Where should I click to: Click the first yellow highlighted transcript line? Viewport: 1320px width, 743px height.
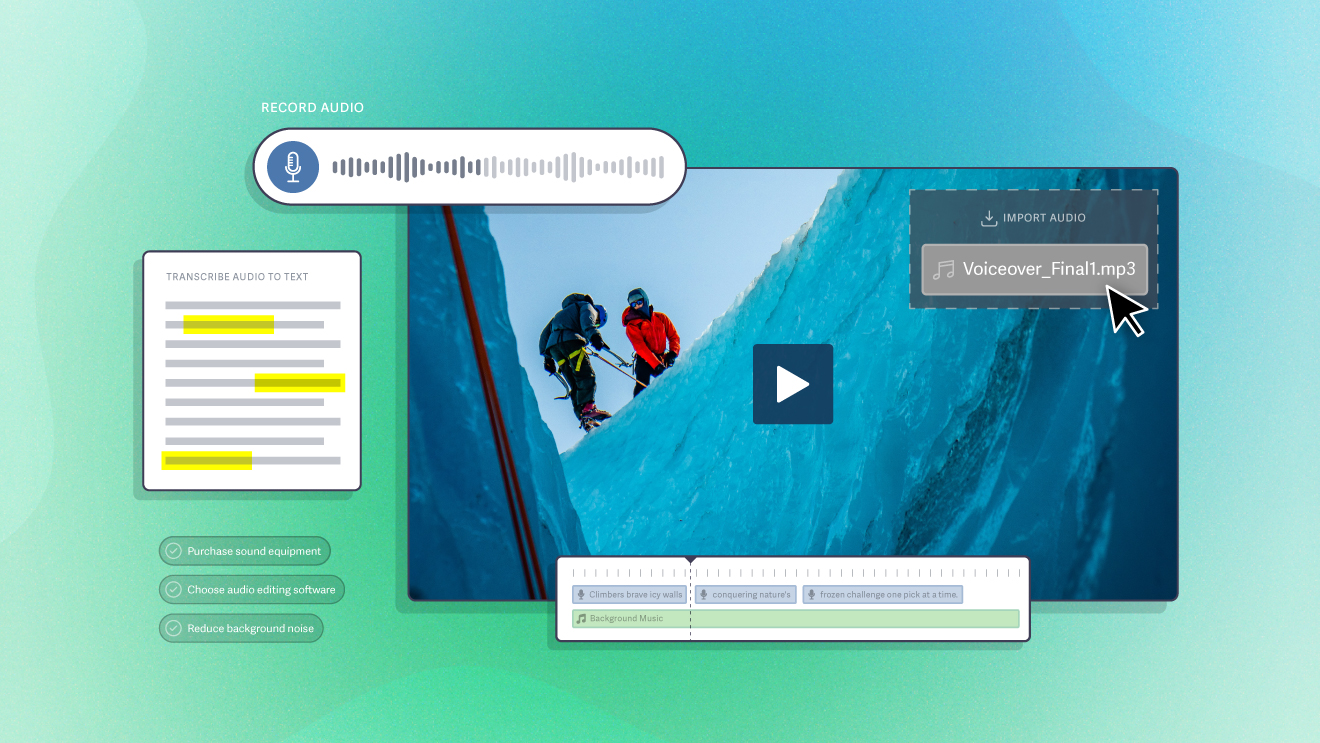click(228, 324)
